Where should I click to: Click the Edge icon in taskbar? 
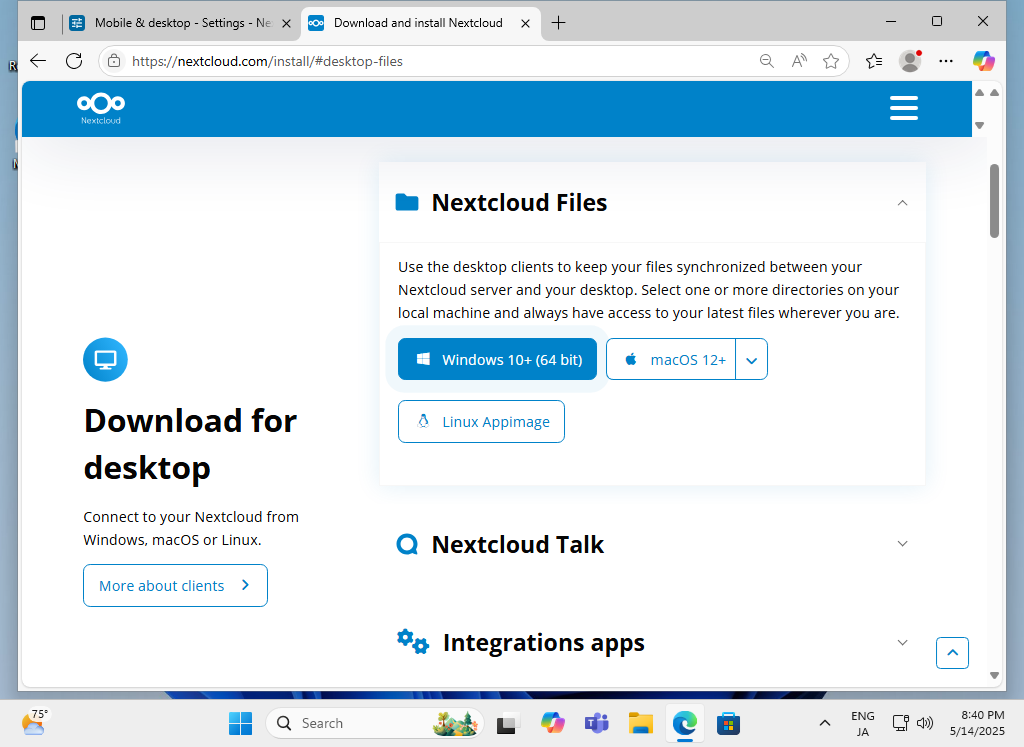(684, 723)
